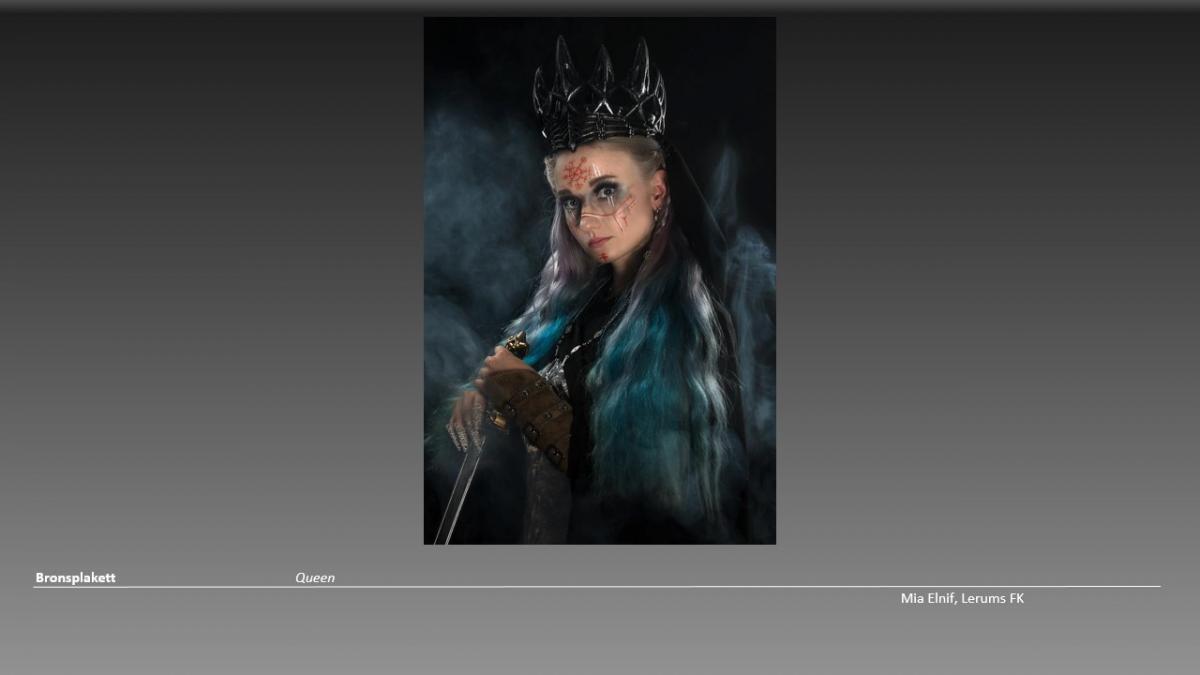Click the Queen portrait photo

tap(600, 280)
